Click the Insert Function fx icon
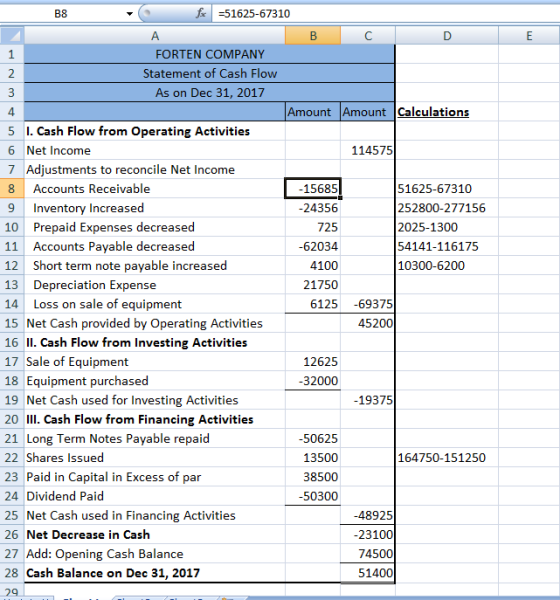Image resolution: width=560 pixels, height=600 pixels. (x=201, y=14)
